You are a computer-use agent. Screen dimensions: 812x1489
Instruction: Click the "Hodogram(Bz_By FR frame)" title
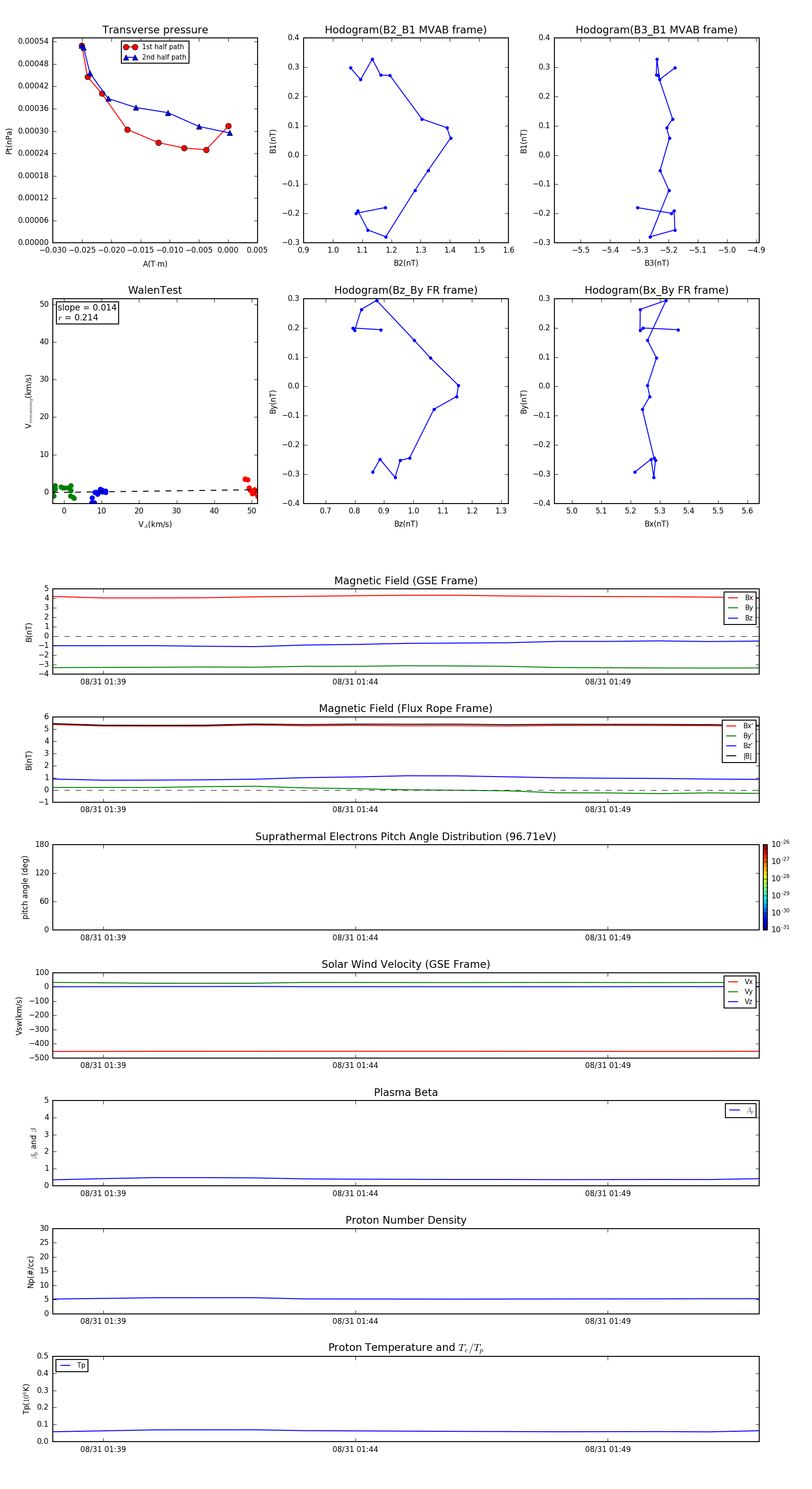(x=406, y=290)
